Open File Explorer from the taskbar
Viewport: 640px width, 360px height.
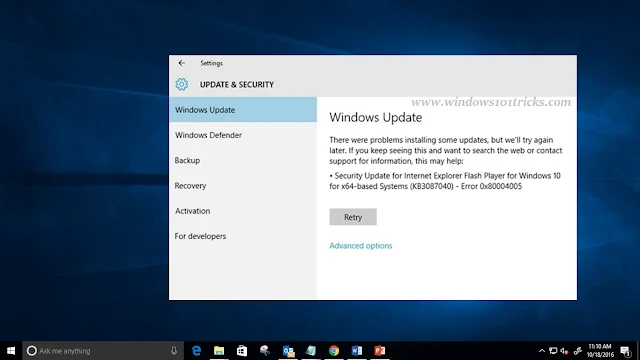tap(219, 351)
